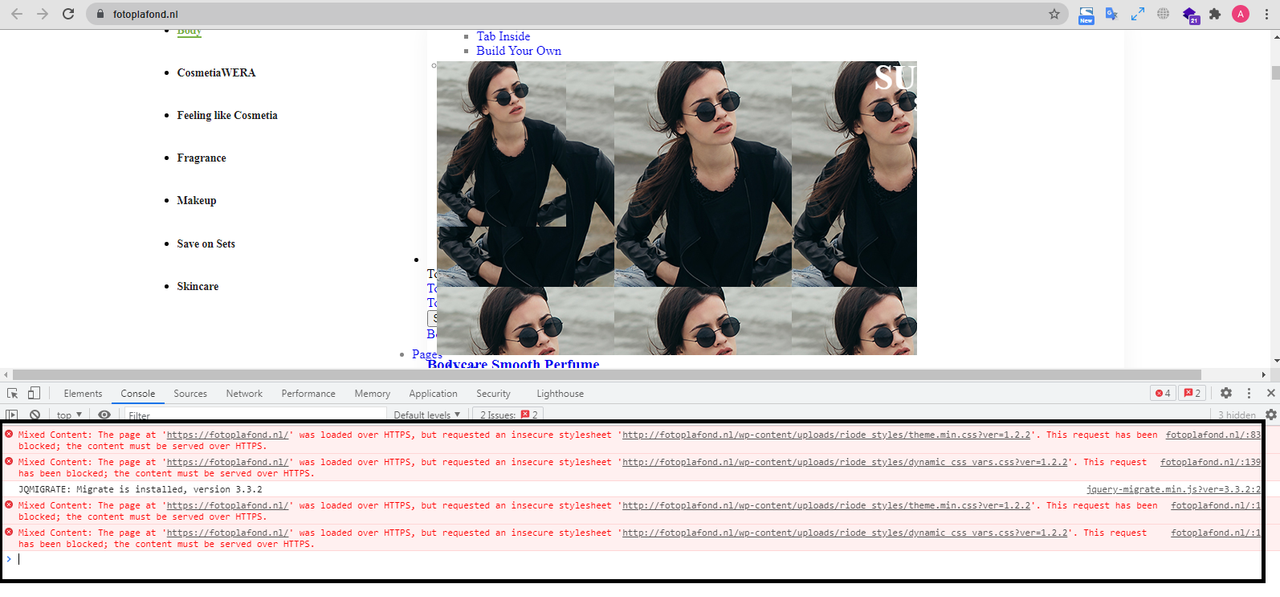Expand the Default levels dropdown
Image resolution: width=1280 pixels, height=597 pixels.
tap(427, 415)
